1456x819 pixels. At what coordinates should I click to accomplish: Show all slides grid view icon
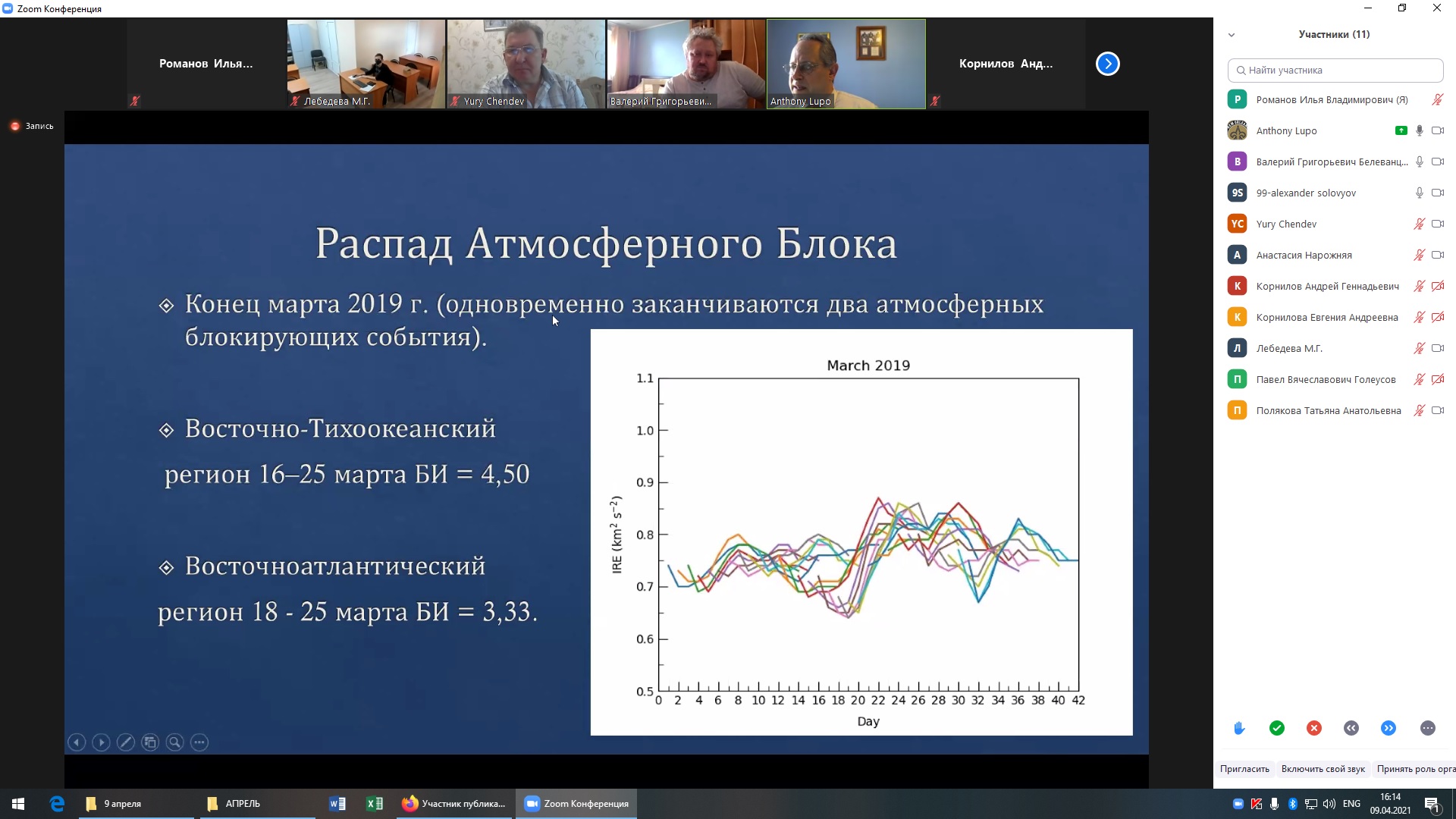point(150,742)
